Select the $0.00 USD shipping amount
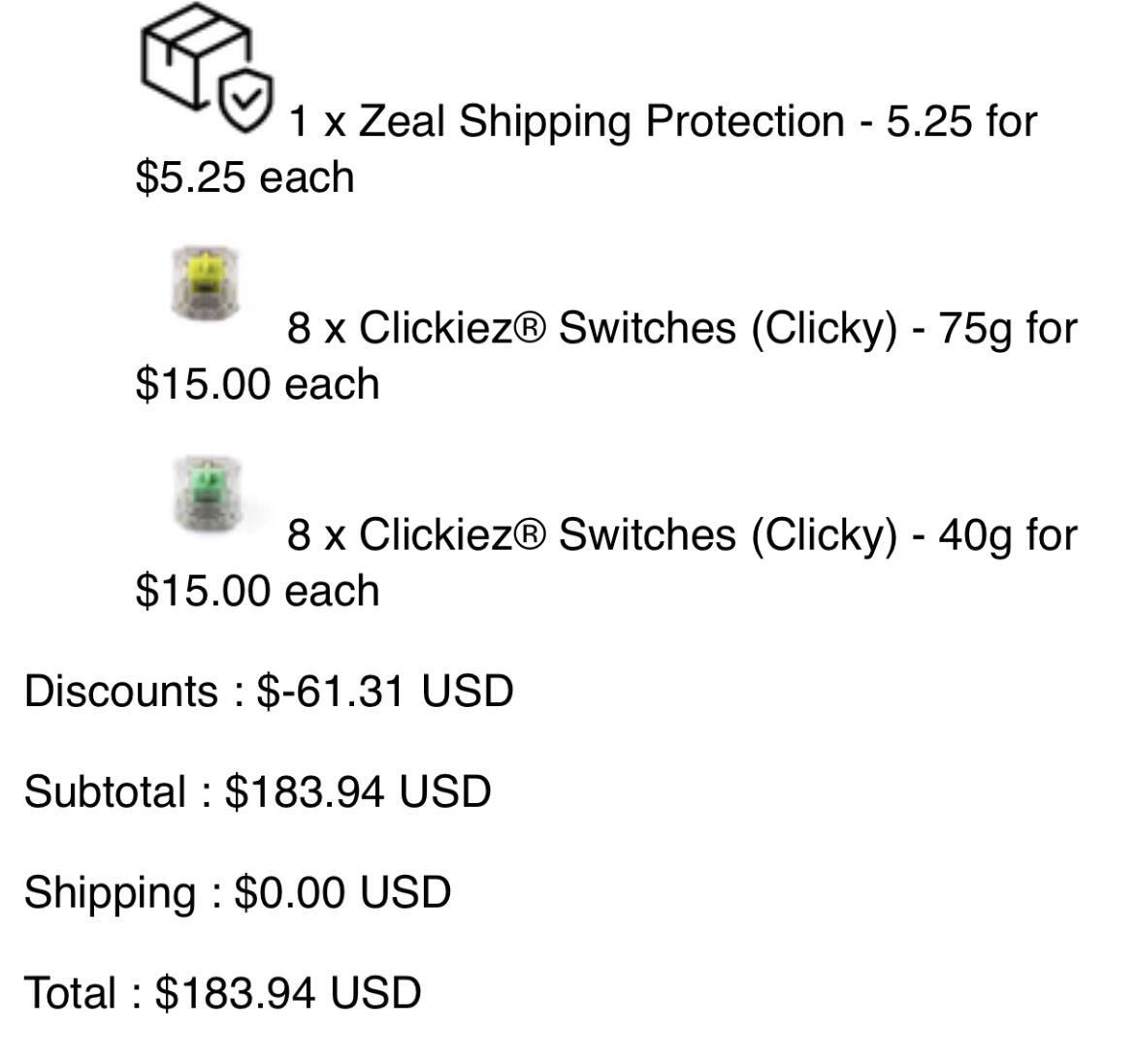The width and height of the screenshot is (1135, 1064). coord(343,891)
